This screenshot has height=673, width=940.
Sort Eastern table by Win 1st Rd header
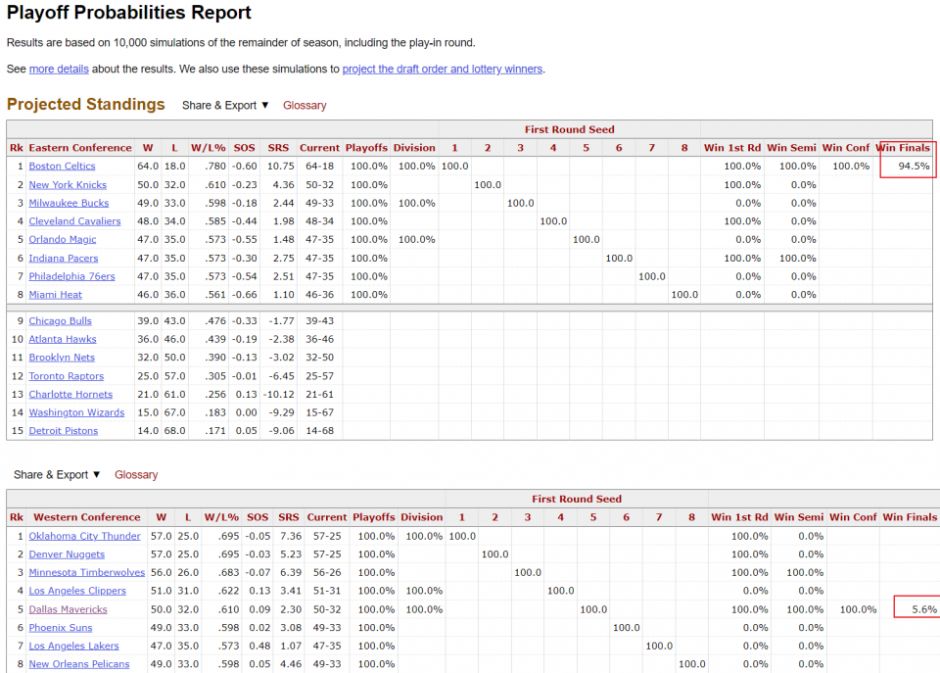point(732,148)
